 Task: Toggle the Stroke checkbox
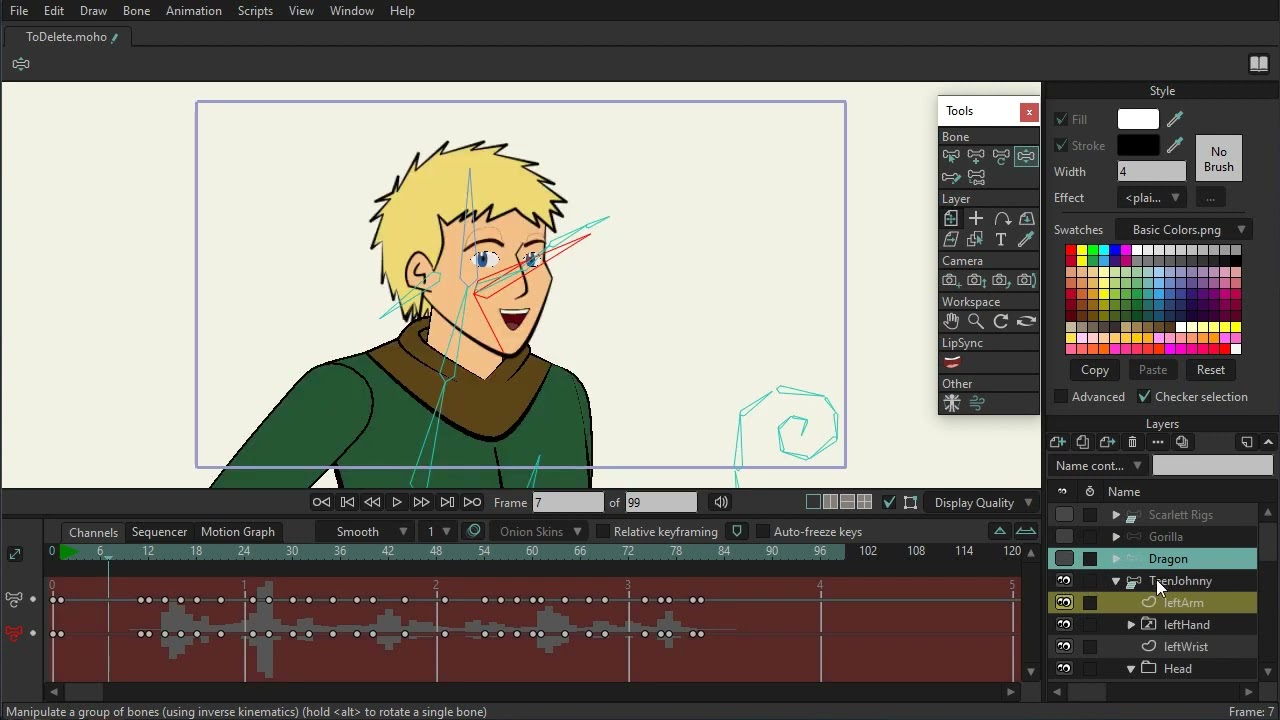1061,145
